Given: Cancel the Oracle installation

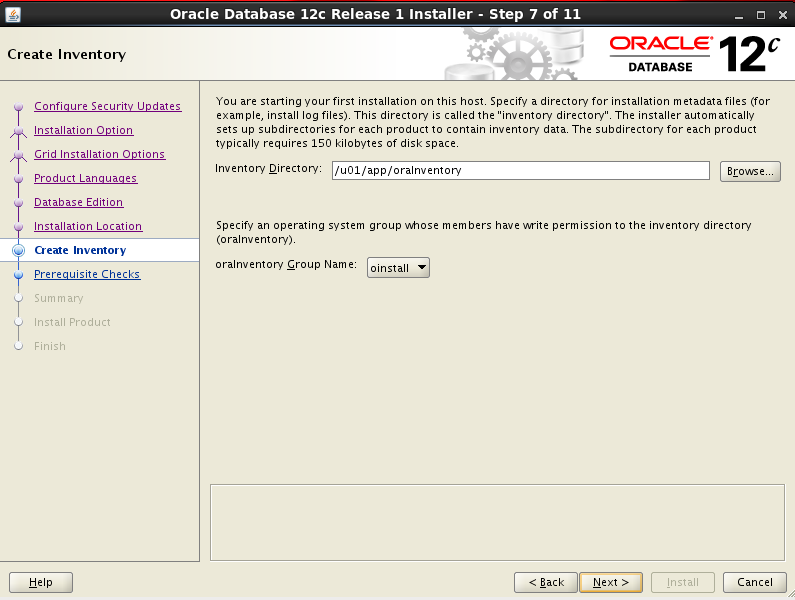Looking at the screenshot, I should click(754, 582).
